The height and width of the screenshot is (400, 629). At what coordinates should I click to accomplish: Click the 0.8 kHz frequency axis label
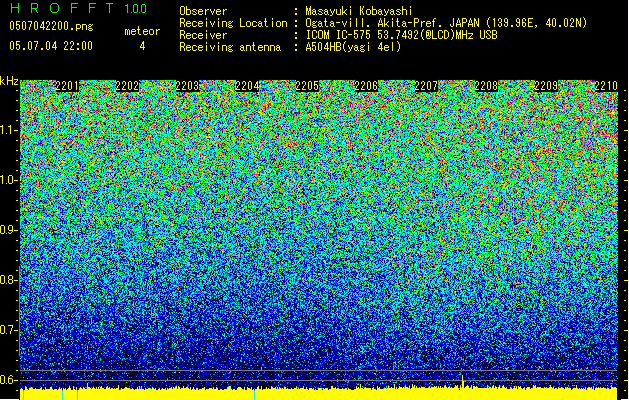click(9, 280)
